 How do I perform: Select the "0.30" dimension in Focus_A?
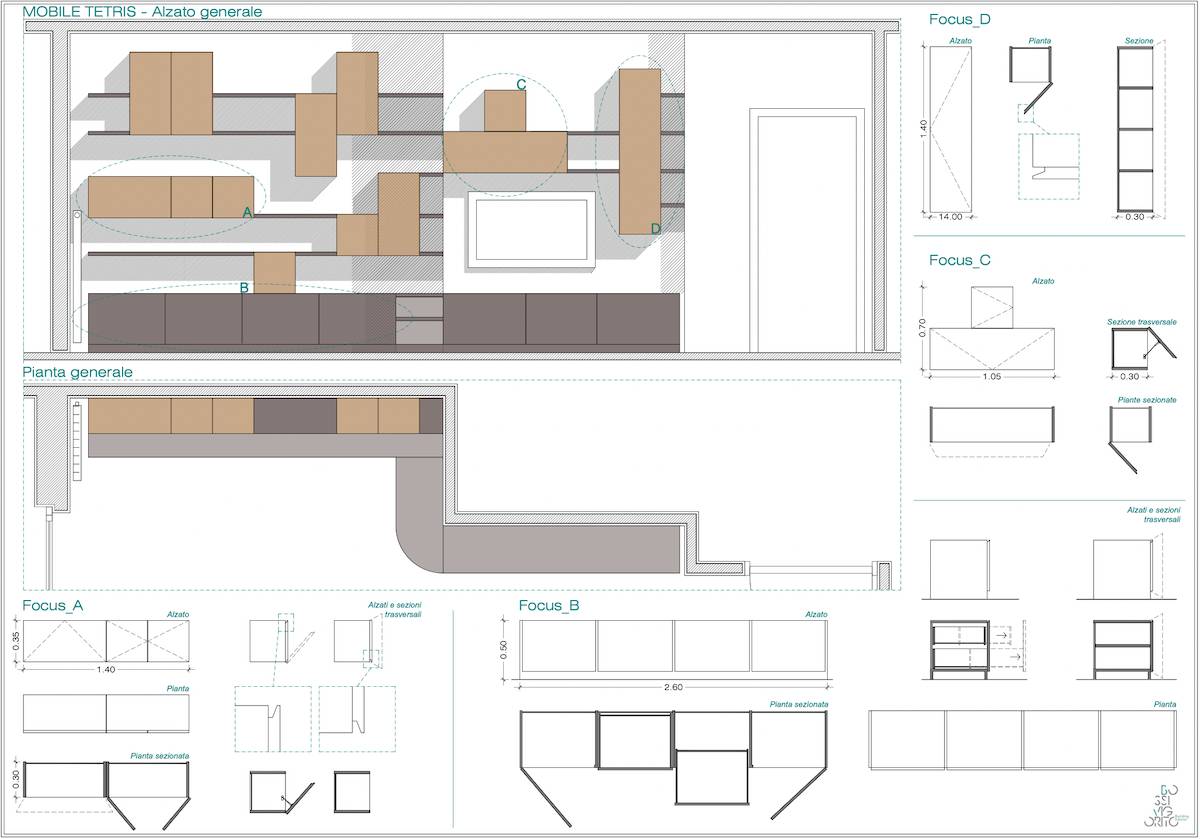coord(16,781)
